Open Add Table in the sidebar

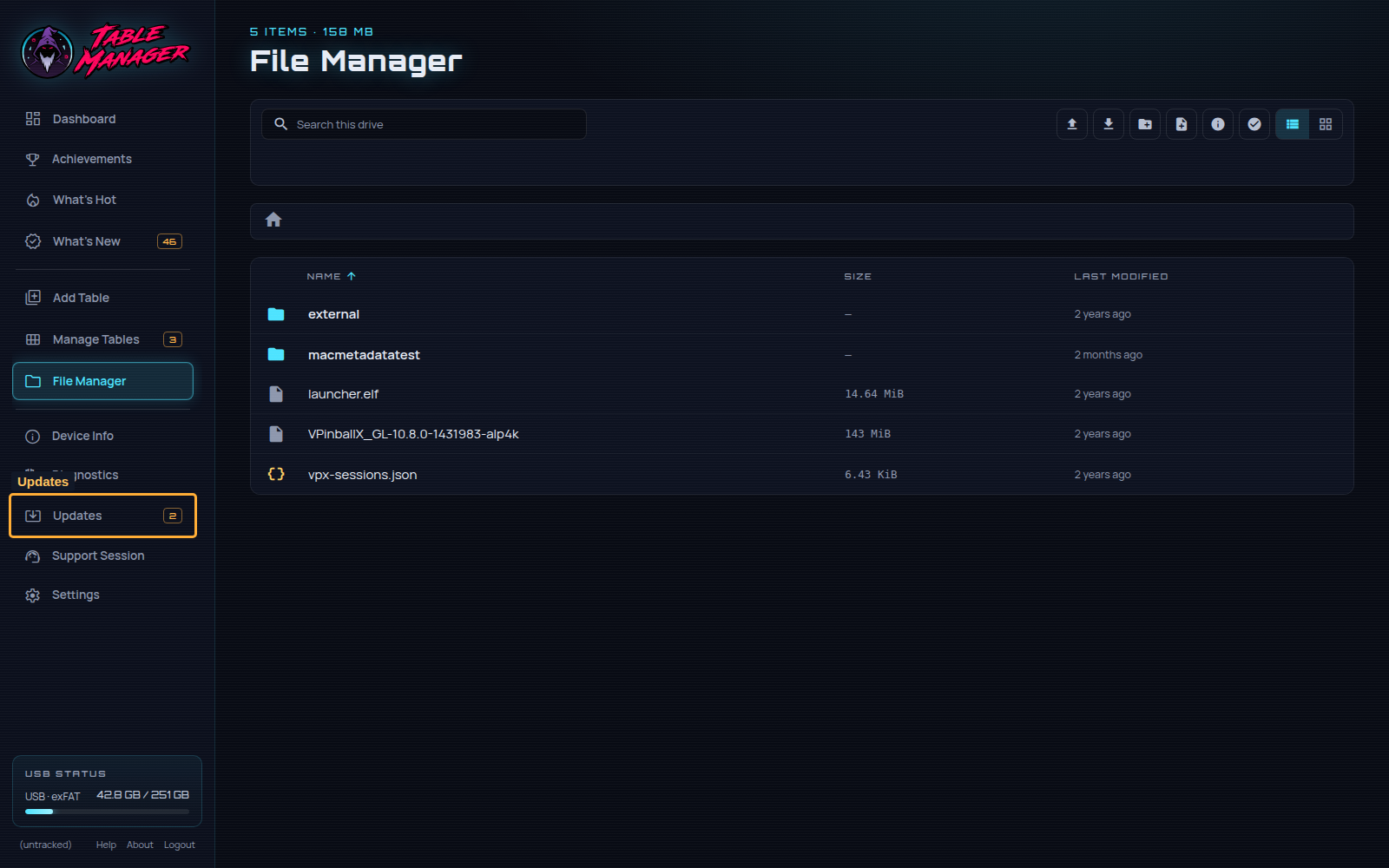point(102,298)
